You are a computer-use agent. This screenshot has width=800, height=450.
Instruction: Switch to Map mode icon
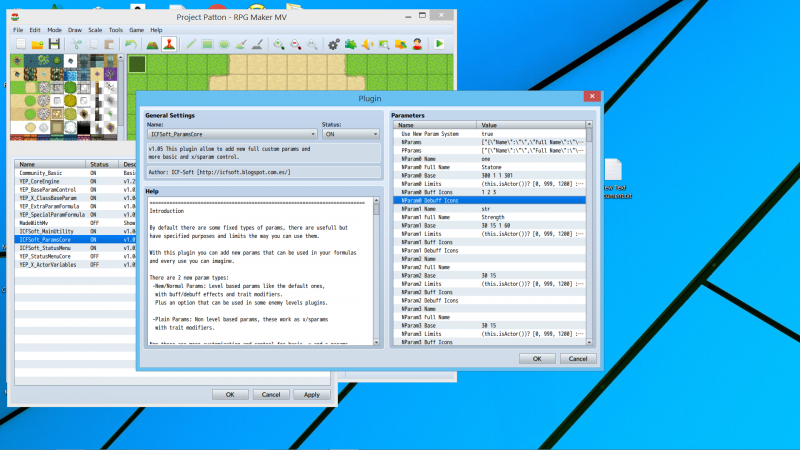pyautogui.click(x=152, y=44)
